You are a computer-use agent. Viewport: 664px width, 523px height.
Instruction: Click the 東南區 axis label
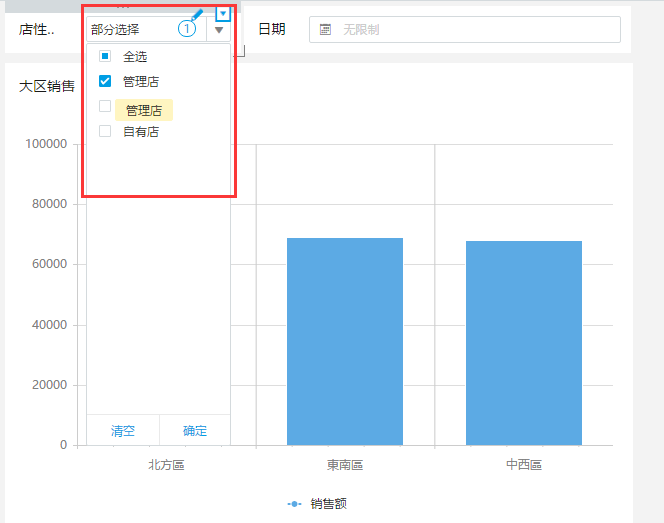pos(345,465)
